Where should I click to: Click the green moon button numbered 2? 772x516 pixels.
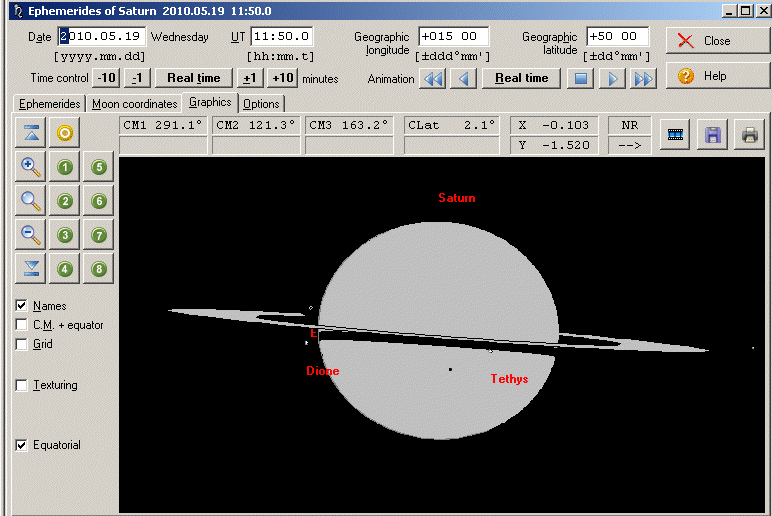click(x=66, y=201)
